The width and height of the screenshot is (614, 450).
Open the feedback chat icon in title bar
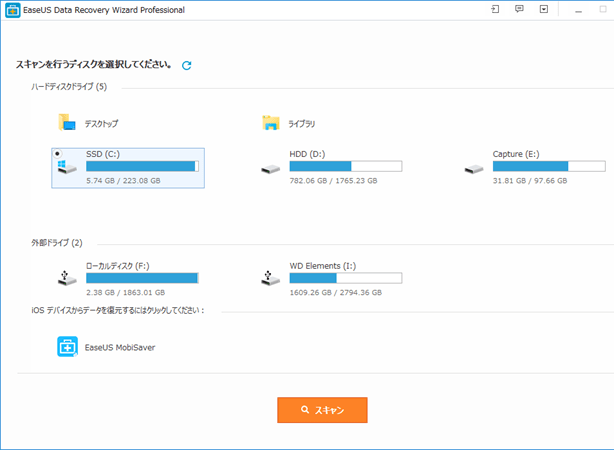(519, 9)
